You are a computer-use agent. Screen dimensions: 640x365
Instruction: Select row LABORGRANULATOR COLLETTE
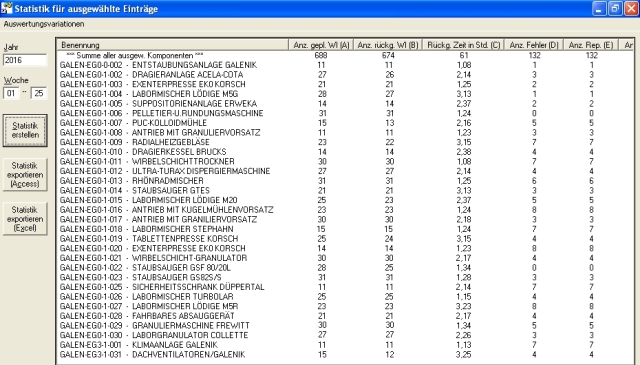point(344,335)
